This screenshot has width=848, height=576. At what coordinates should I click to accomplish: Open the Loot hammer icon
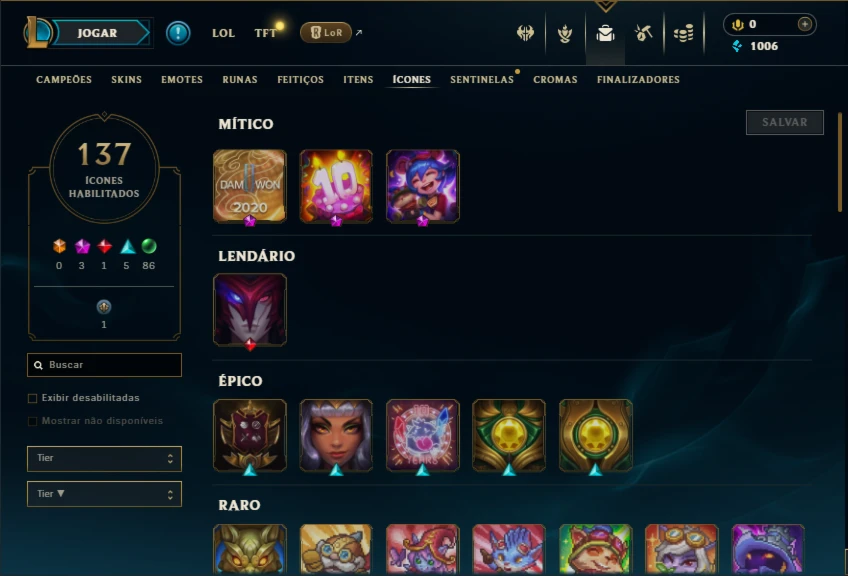[x=644, y=34]
